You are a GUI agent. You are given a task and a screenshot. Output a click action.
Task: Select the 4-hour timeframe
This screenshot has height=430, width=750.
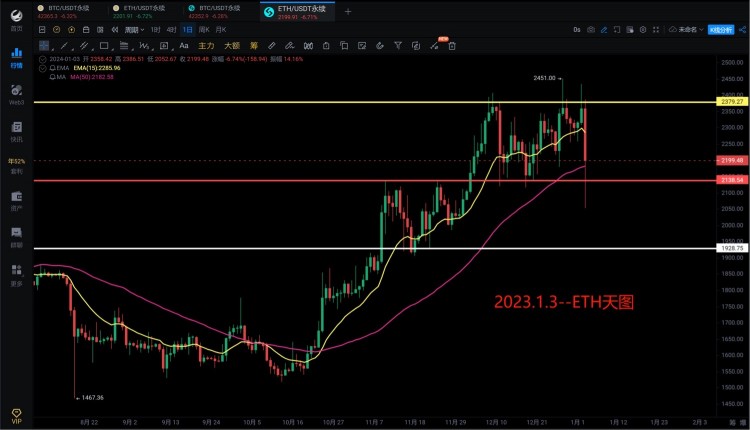pos(171,30)
